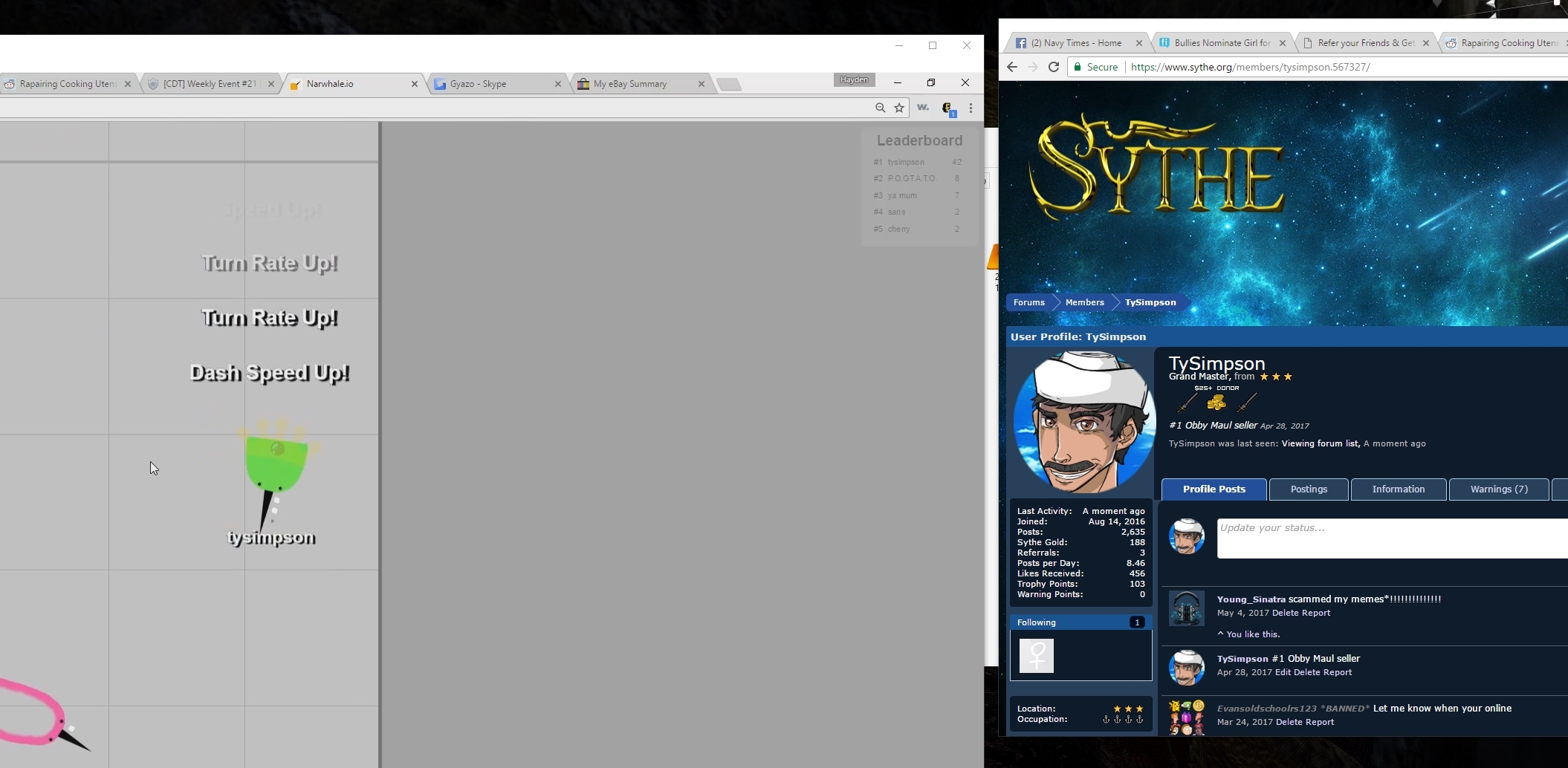Click the Viewing forum list link

click(1321, 443)
